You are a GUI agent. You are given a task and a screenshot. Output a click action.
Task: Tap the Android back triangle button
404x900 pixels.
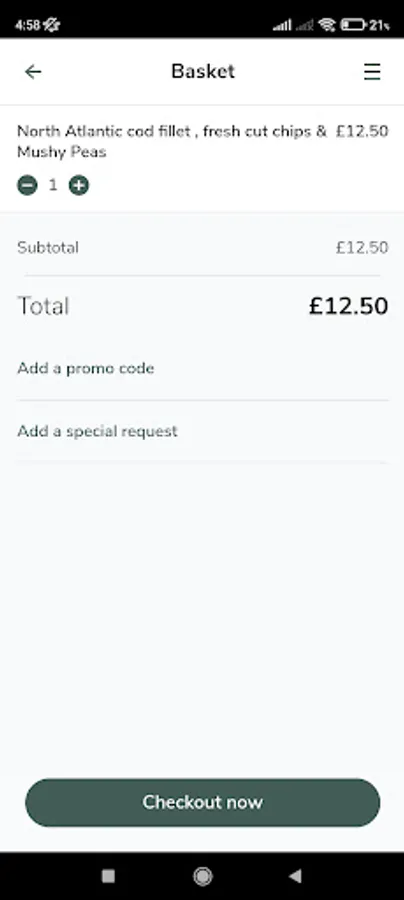coord(295,876)
